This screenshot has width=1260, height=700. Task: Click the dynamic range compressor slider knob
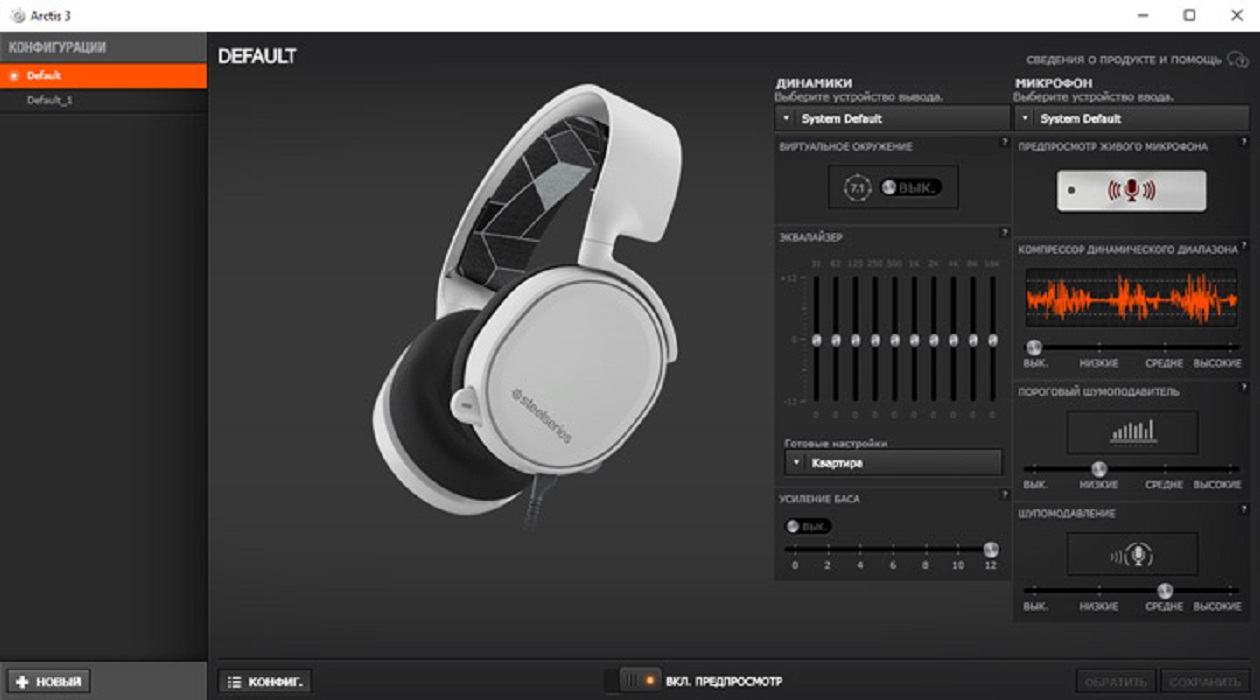click(1034, 347)
